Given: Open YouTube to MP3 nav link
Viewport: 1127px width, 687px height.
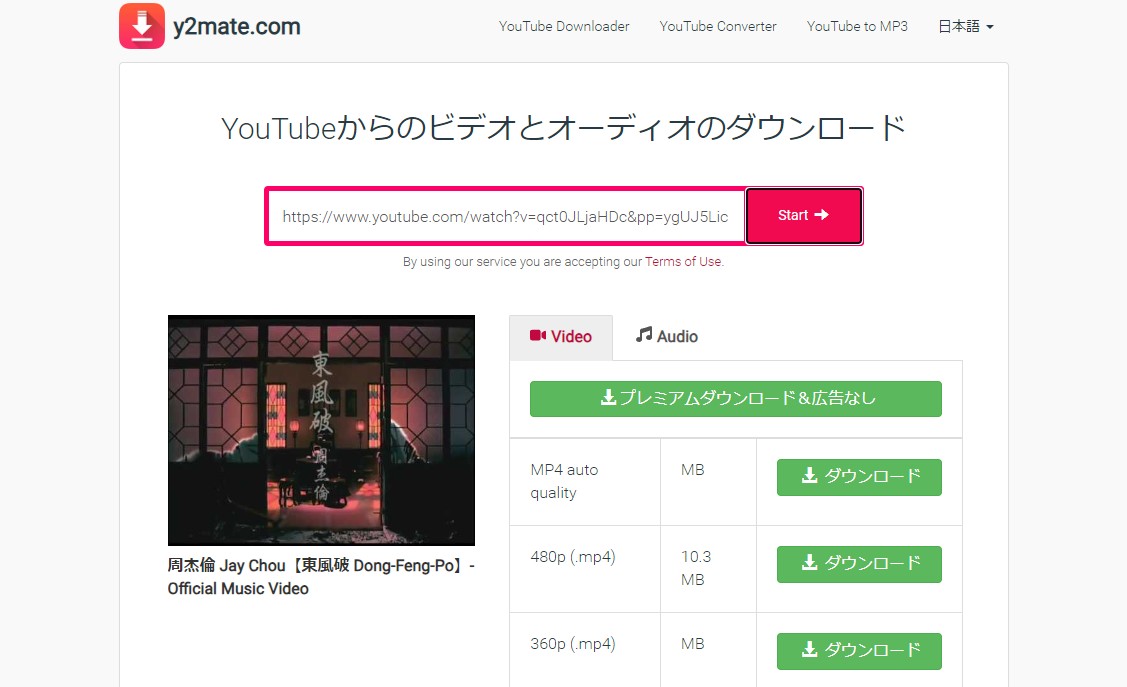Looking at the screenshot, I should click(x=857, y=27).
